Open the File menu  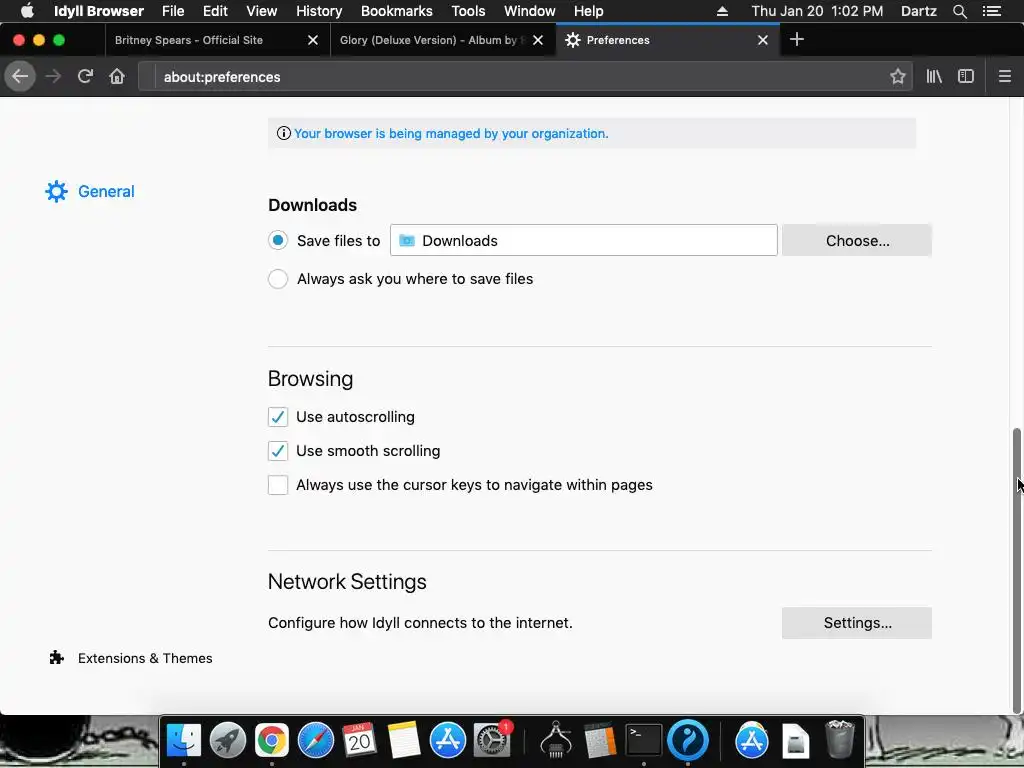point(173,11)
